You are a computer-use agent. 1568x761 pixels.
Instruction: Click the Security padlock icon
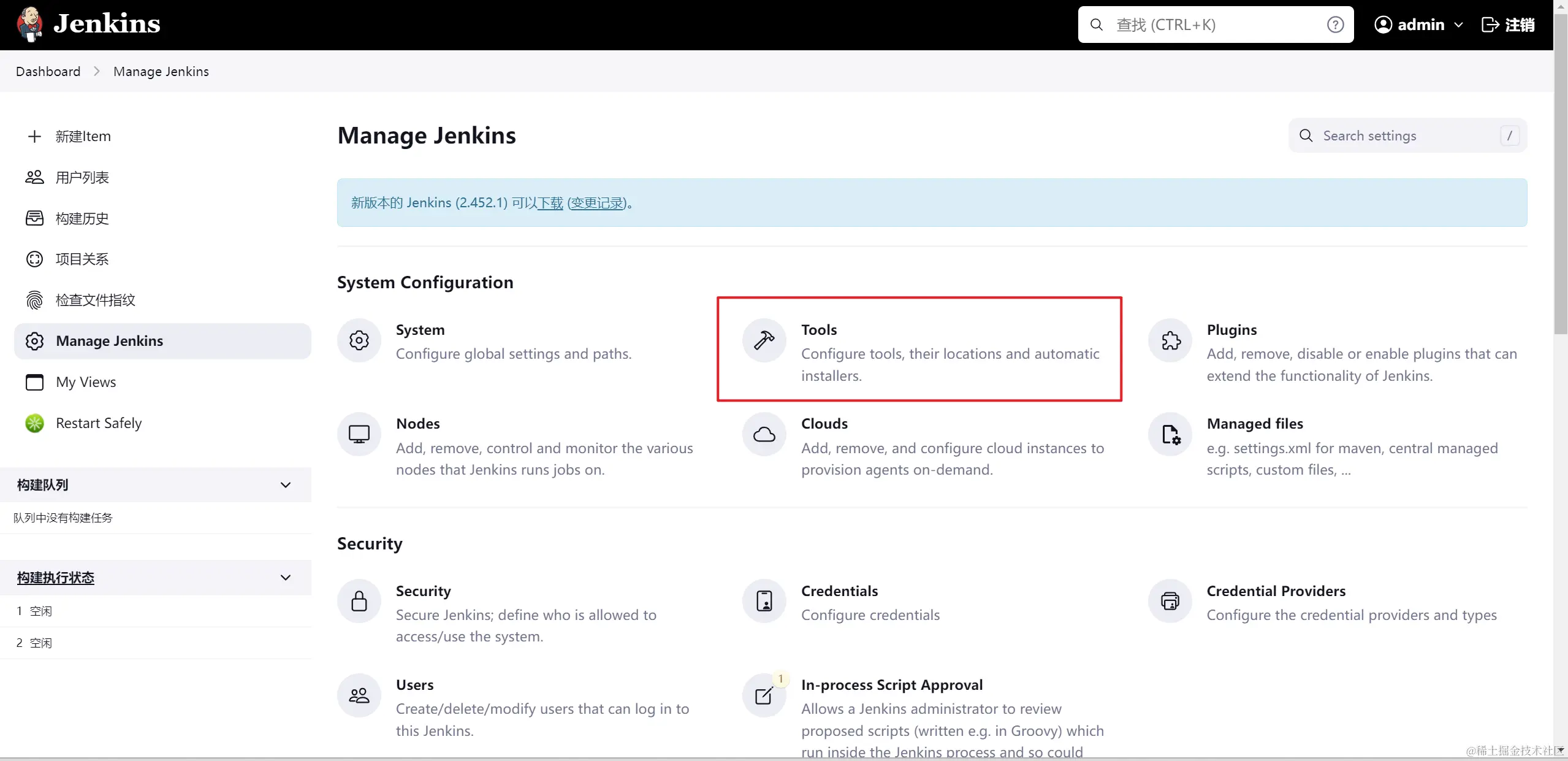pyautogui.click(x=359, y=601)
